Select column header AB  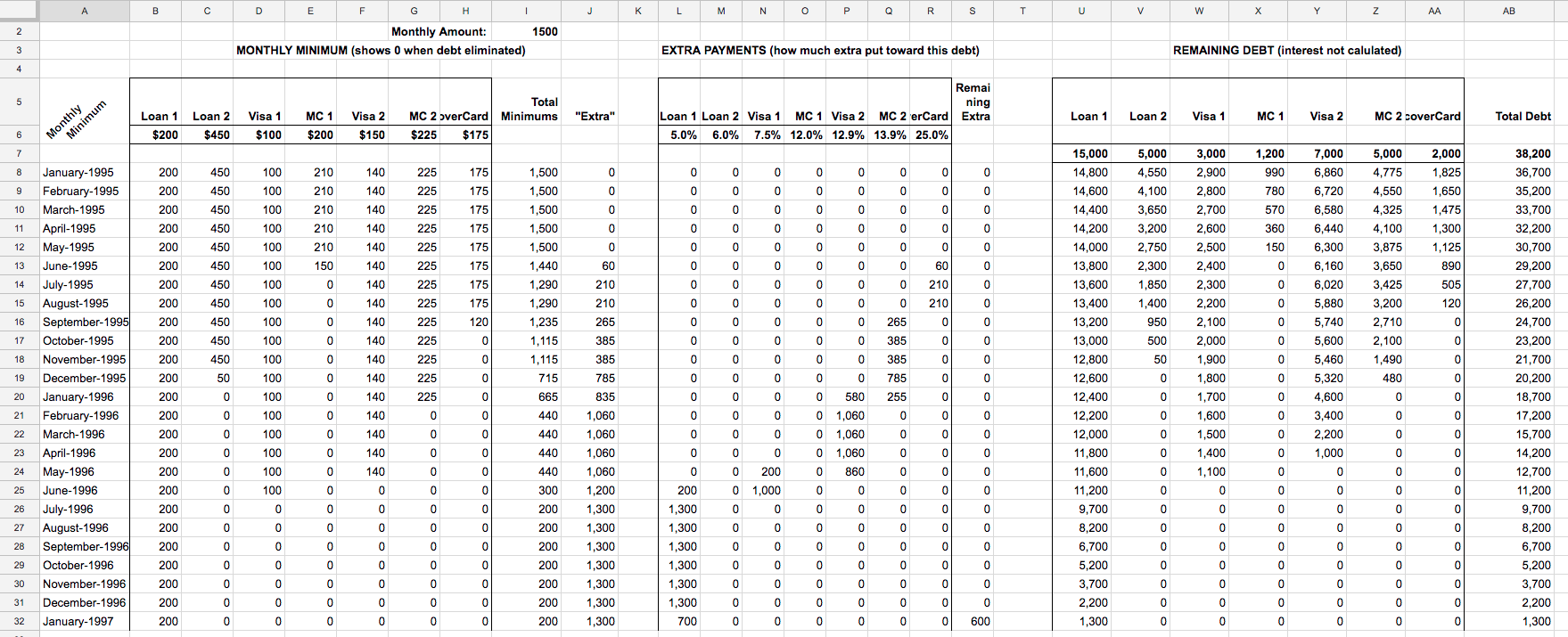(x=1509, y=11)
